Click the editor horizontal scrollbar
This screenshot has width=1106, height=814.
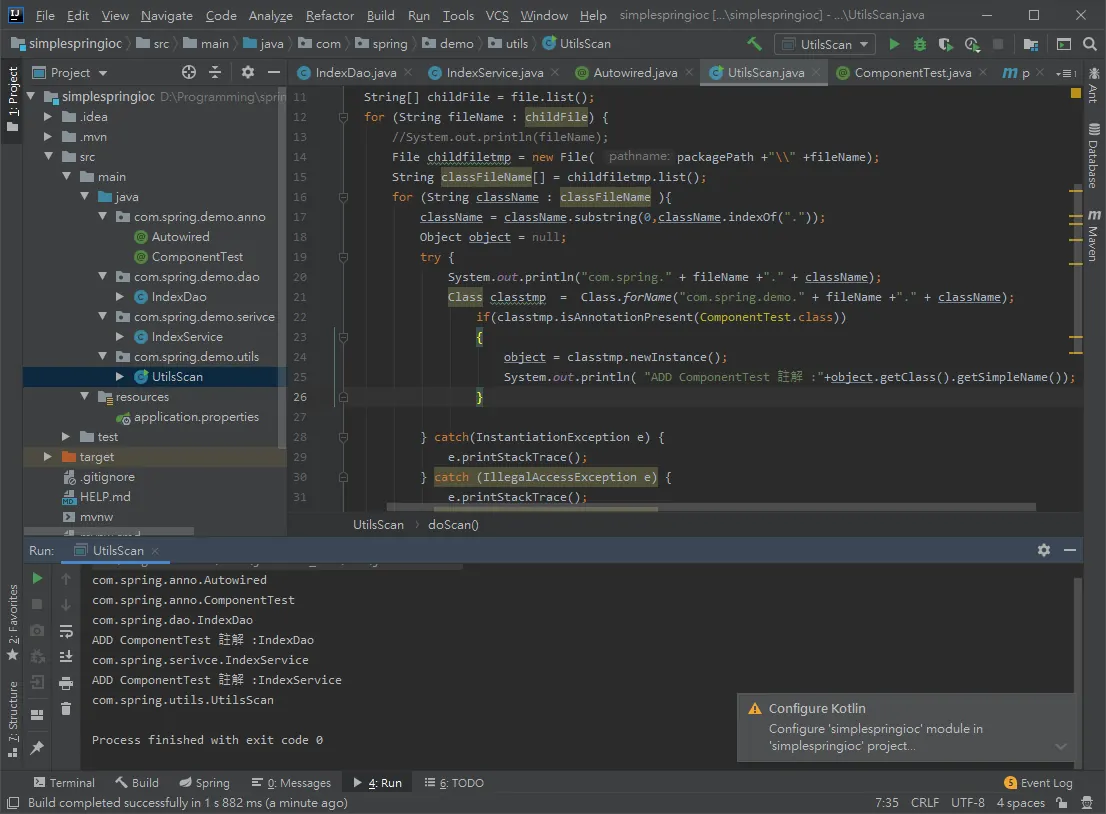(x=522, y=508)
